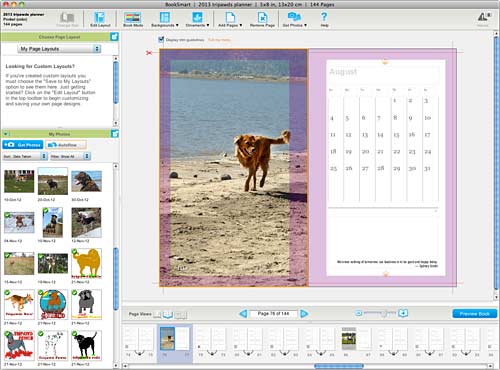This screenshot has width=500, height=370.
Task: Select single-page view icon
Action: tap(157, 314)
